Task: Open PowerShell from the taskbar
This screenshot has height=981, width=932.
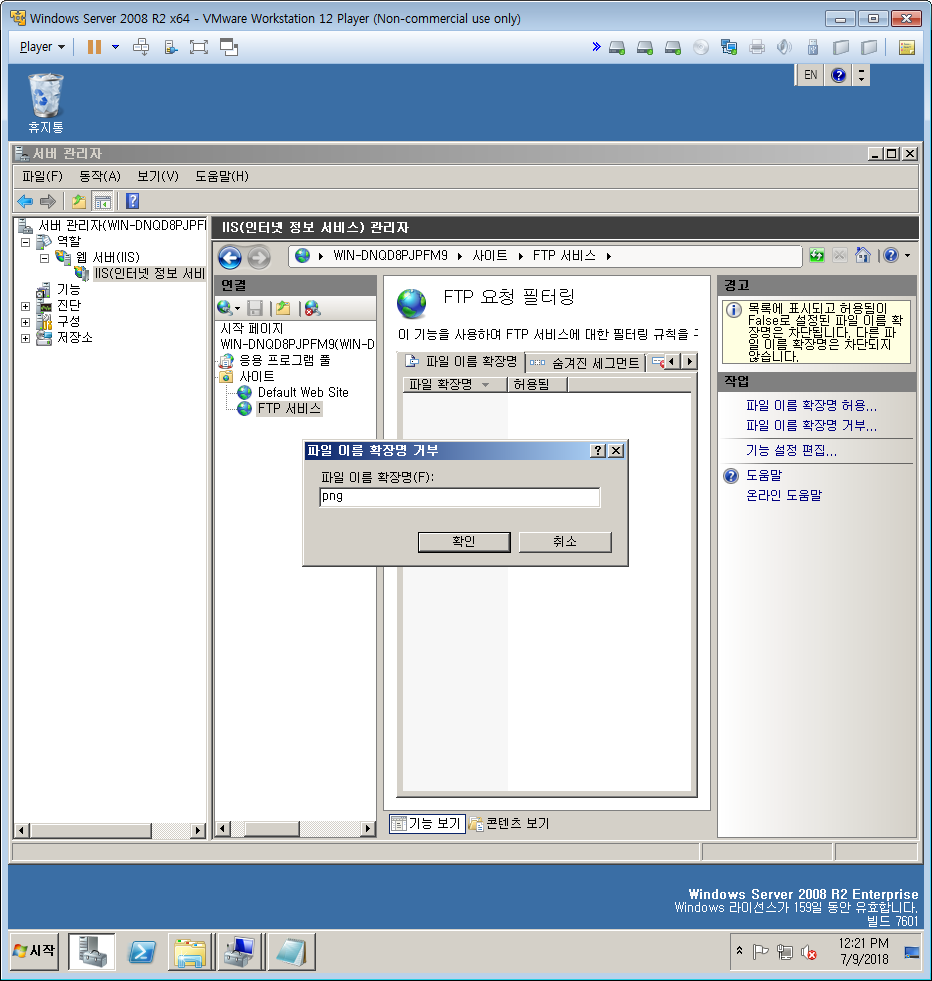Action: (142, 952)
